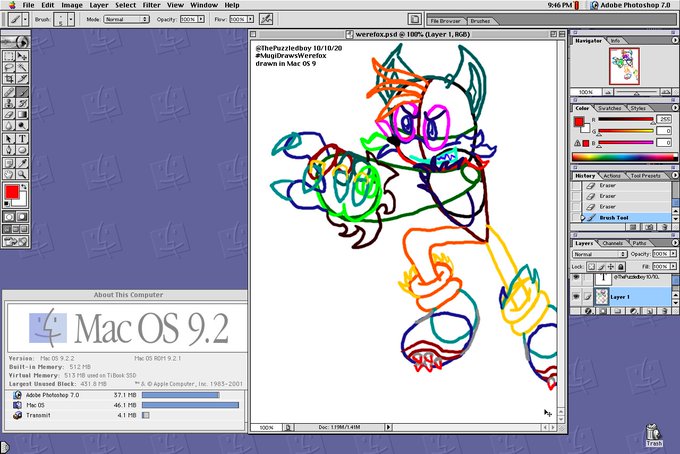Image resolution: width=680 pixels, height=454 pixels.
Task: Open the brush Mode dropdown in the options bar
Action: [x=126, y=20]
